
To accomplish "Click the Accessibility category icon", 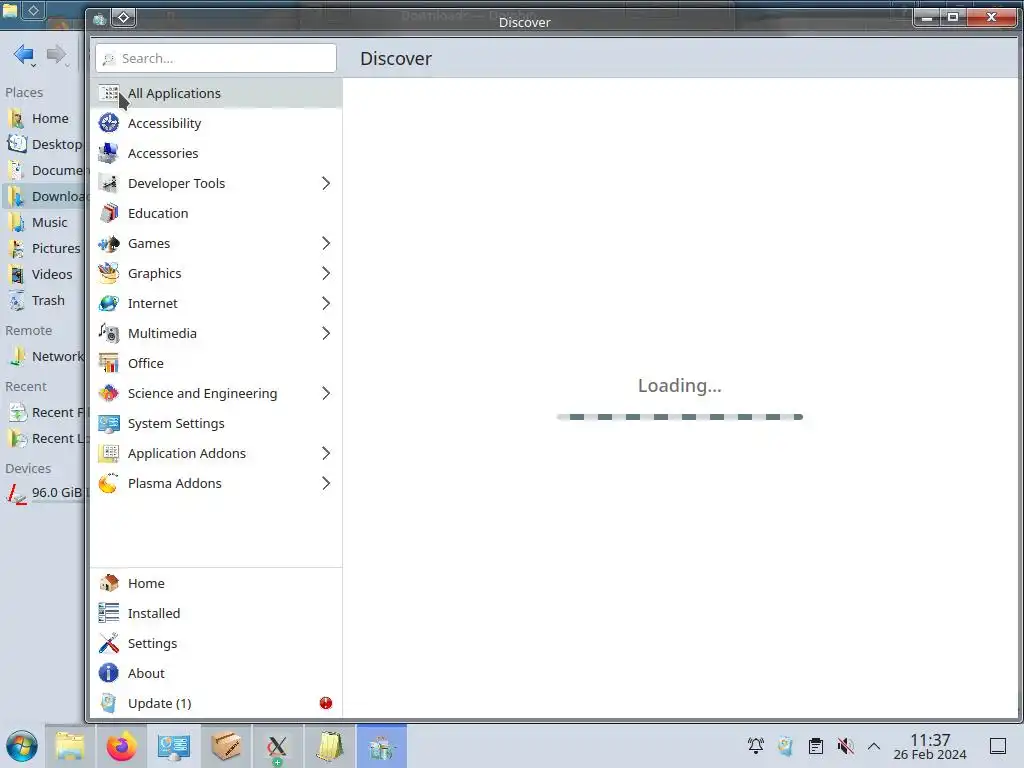I will (x=108, y=123).
